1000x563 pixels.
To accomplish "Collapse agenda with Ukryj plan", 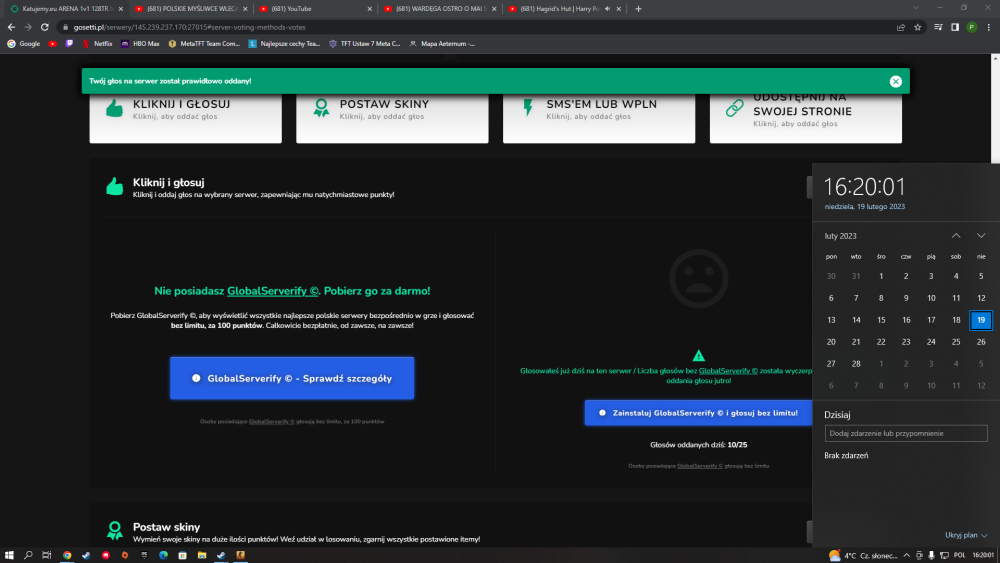I will 966,535.
